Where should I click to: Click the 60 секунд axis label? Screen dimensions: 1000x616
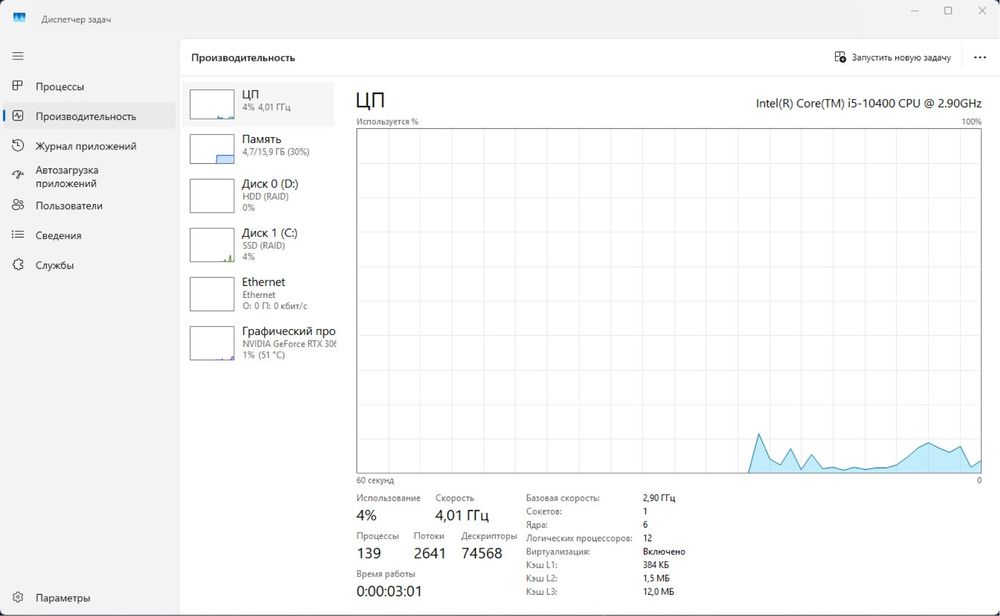coord(375,480)
